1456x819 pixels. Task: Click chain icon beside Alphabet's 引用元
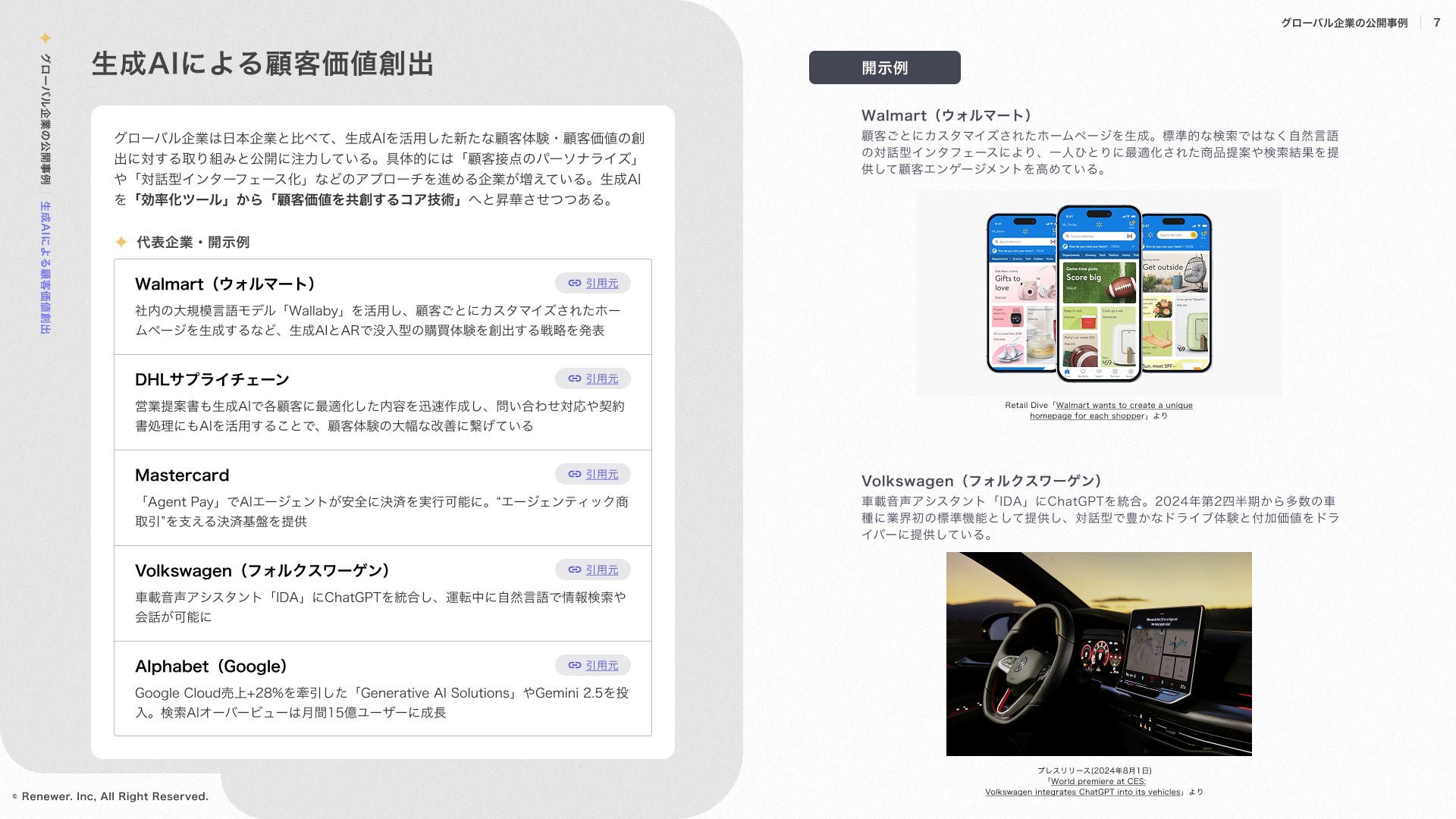tap(575, 666)
